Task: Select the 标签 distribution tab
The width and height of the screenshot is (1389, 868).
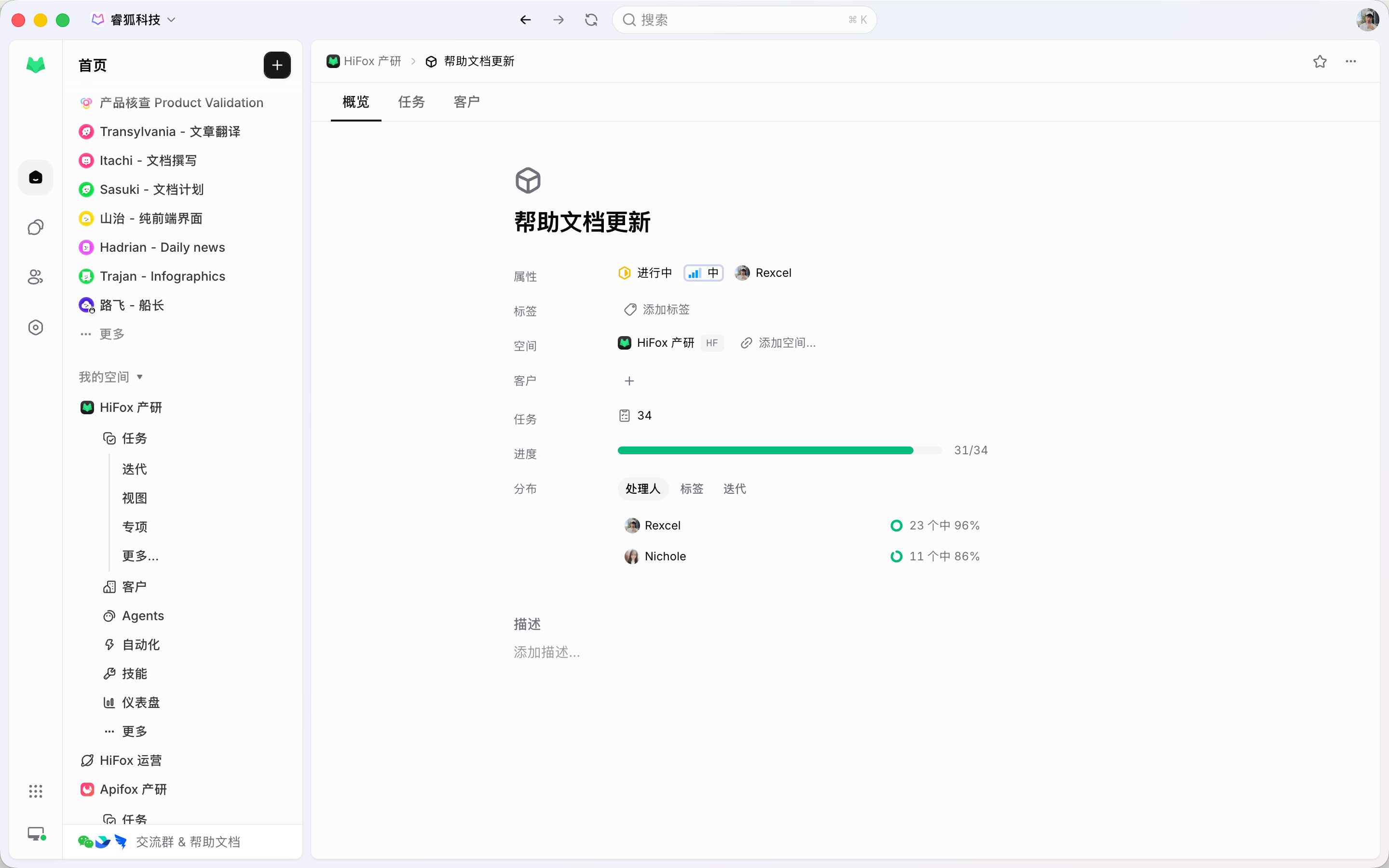Action: [692, 489]
